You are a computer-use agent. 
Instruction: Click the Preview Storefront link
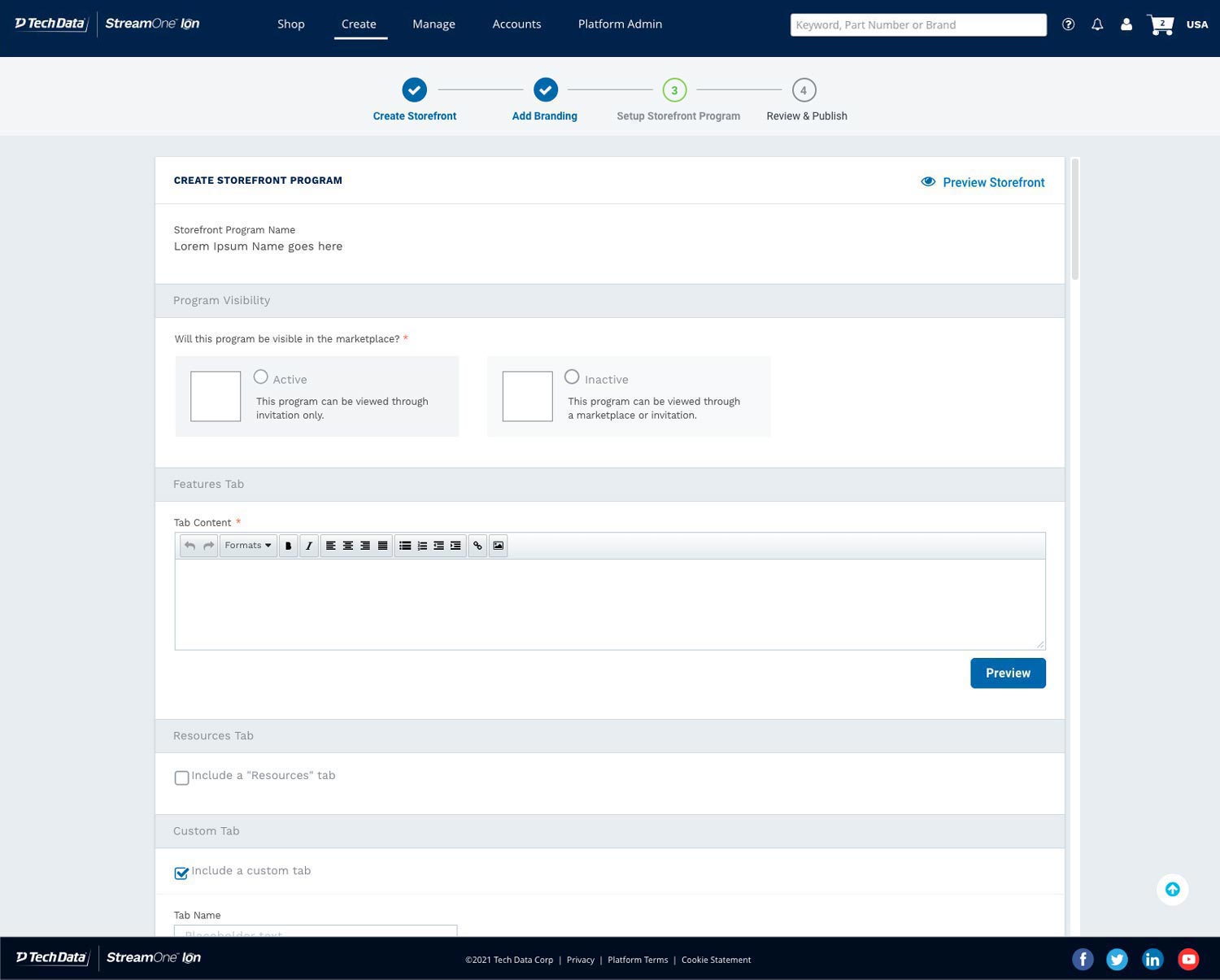(x=983, y=182)
